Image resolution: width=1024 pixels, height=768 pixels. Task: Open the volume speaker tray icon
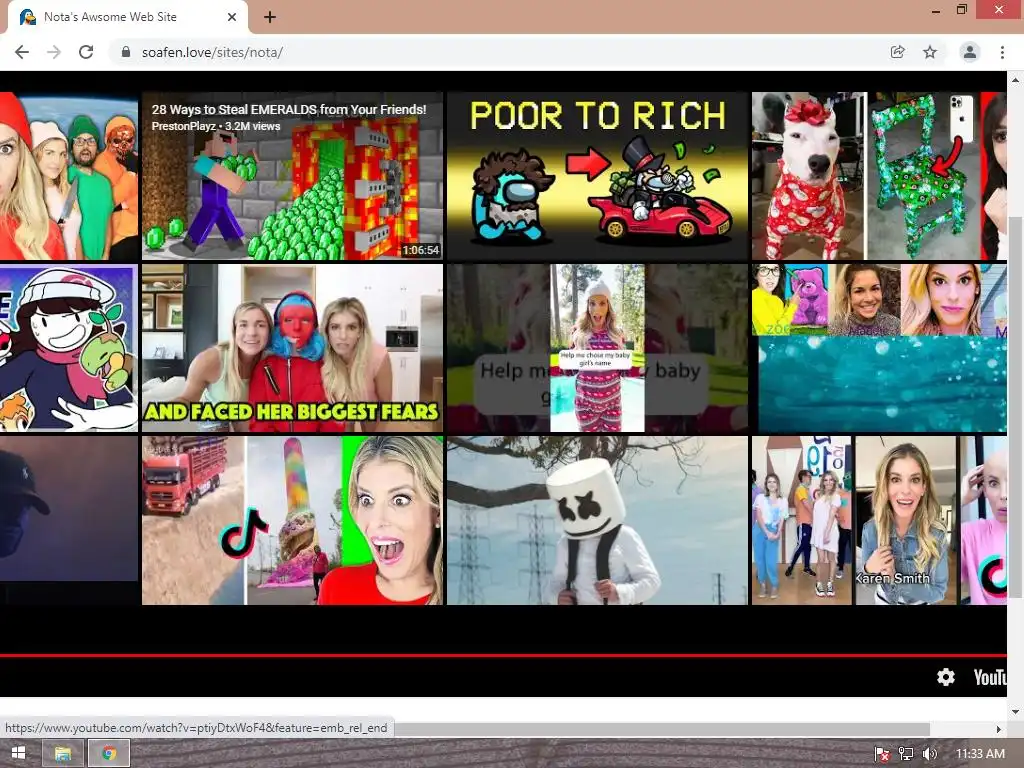[x=930, y=754]
